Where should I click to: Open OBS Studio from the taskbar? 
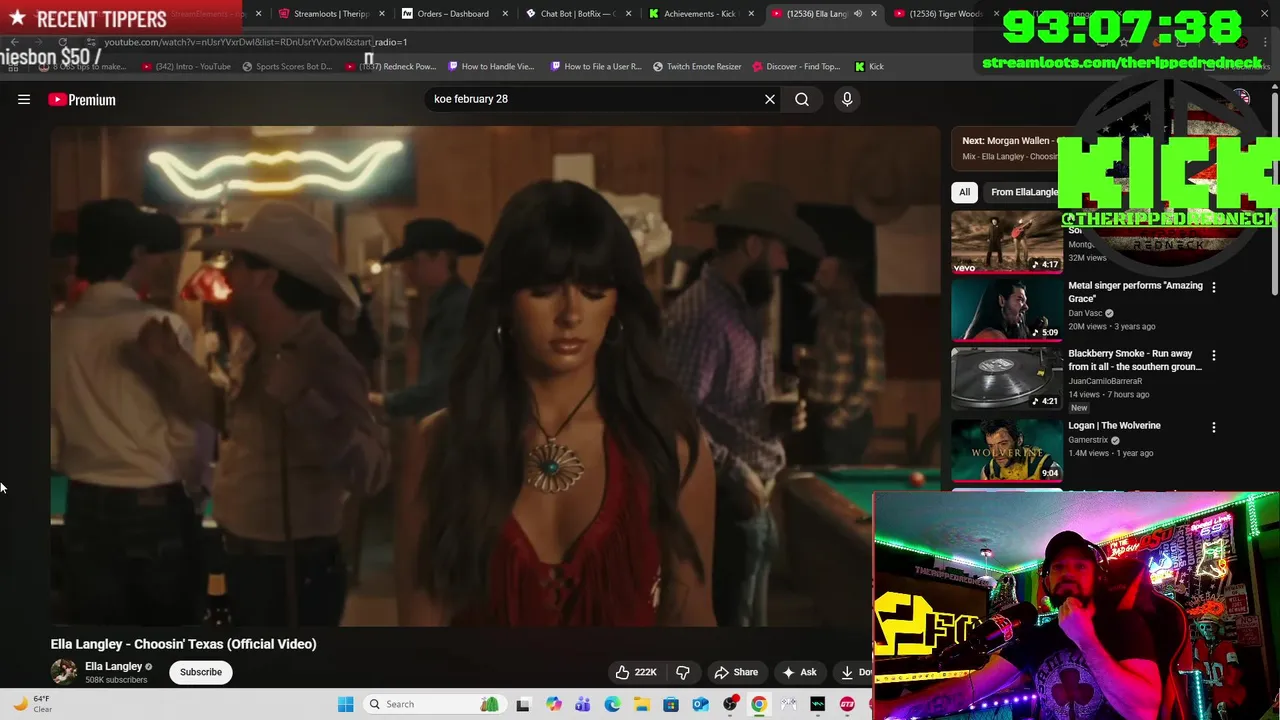[x=730, y=704]
